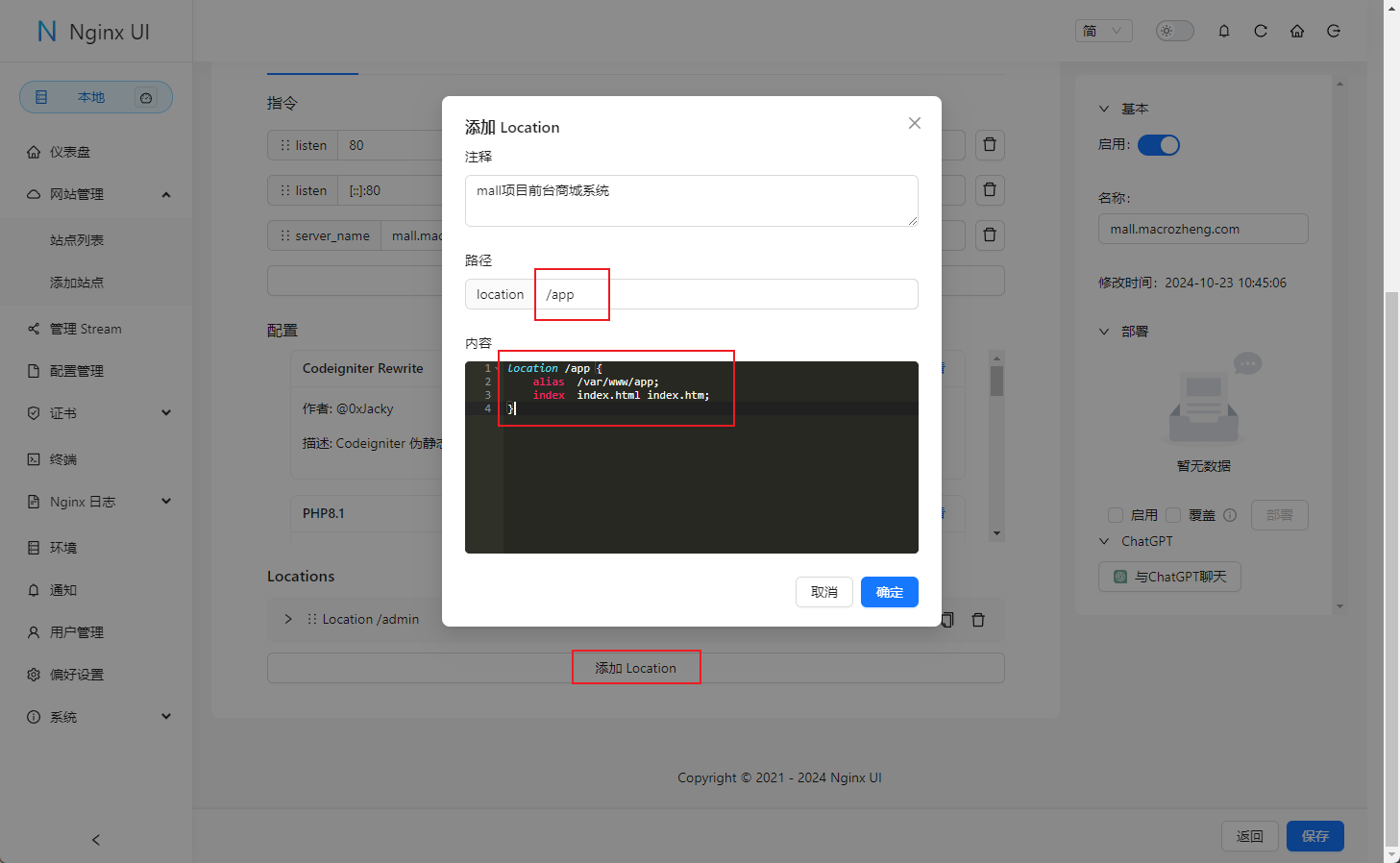The image size is (1400, 863).
Task: Expand the Location /admin row
Action: [288, 619]
